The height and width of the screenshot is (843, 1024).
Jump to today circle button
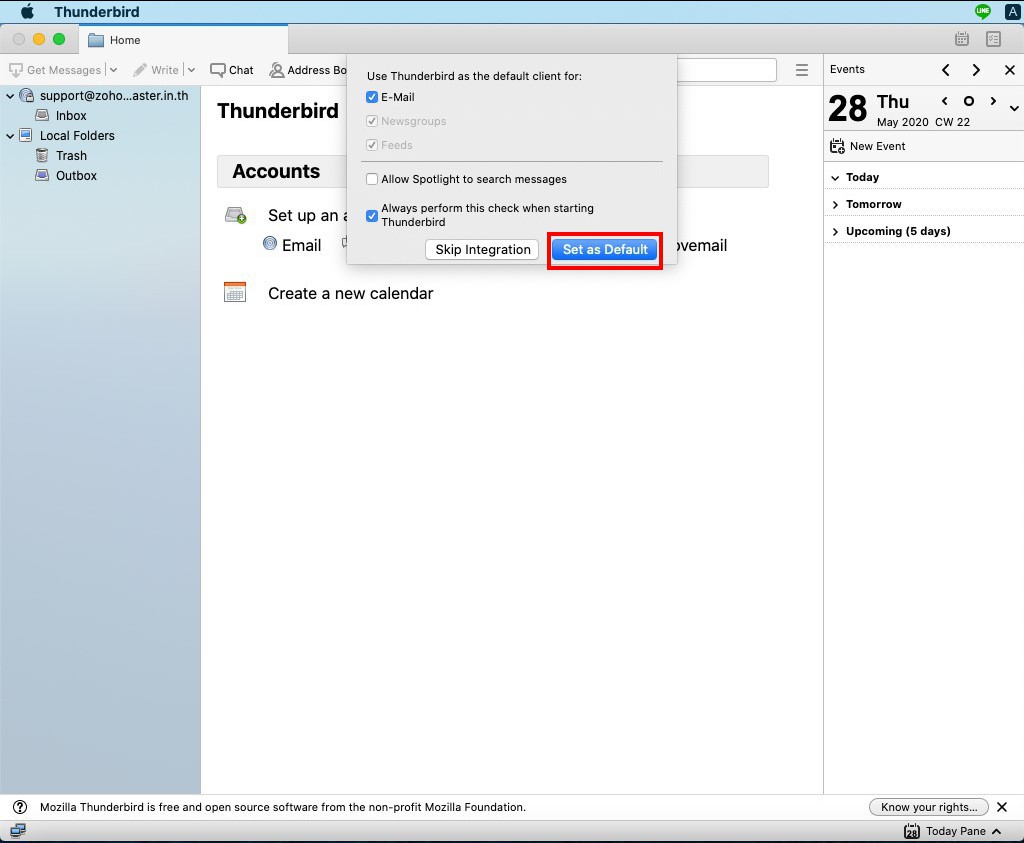pos(969,101)
